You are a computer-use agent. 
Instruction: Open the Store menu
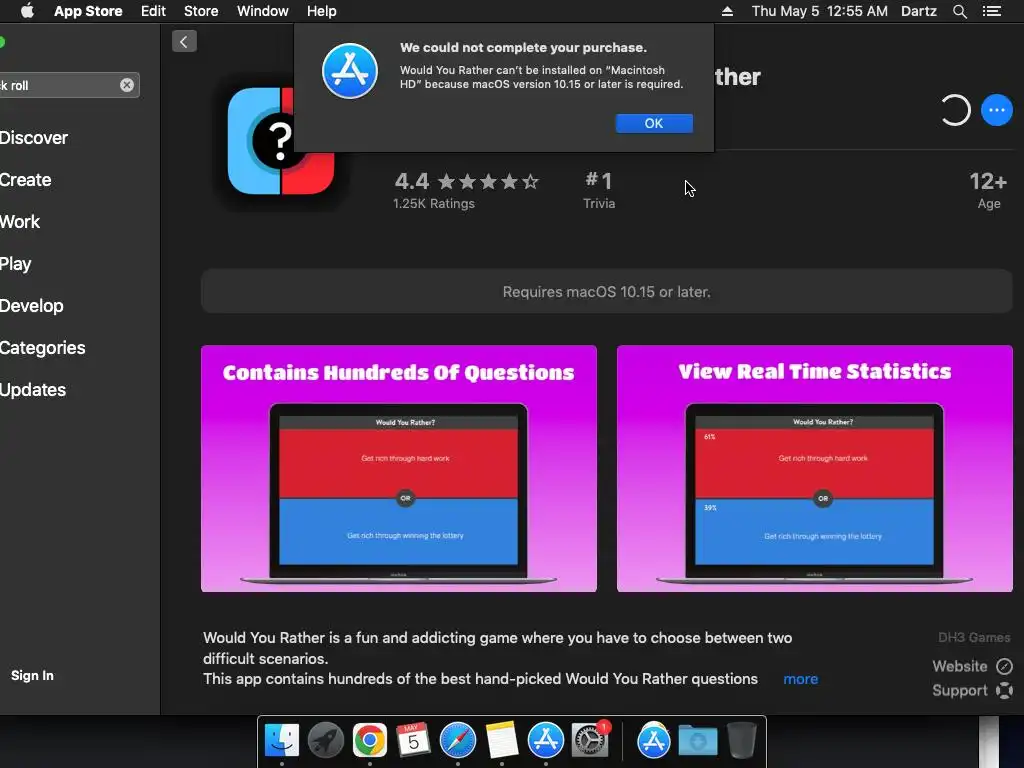point(201,11)
